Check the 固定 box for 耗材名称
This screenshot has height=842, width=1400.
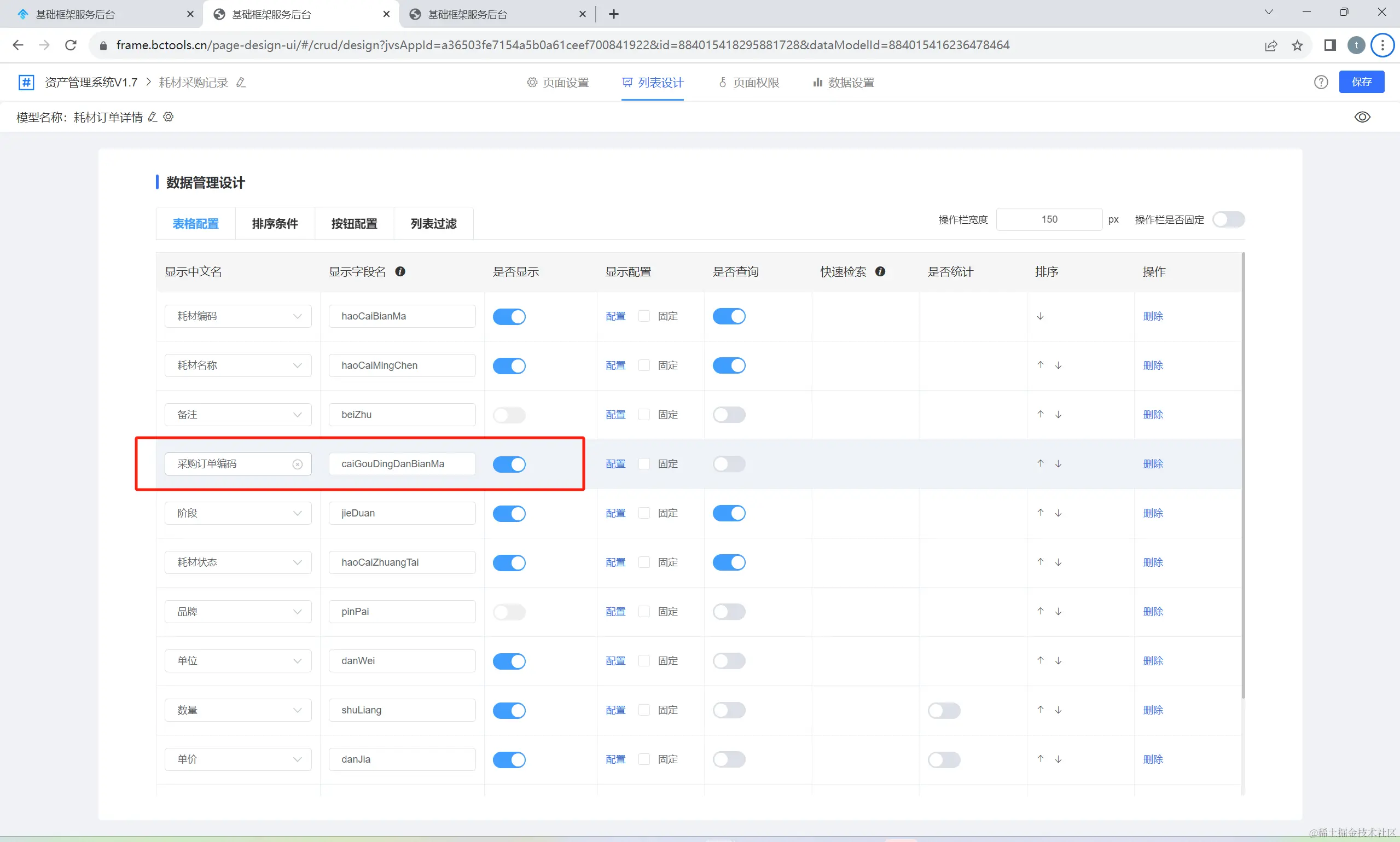pos(644,365)
